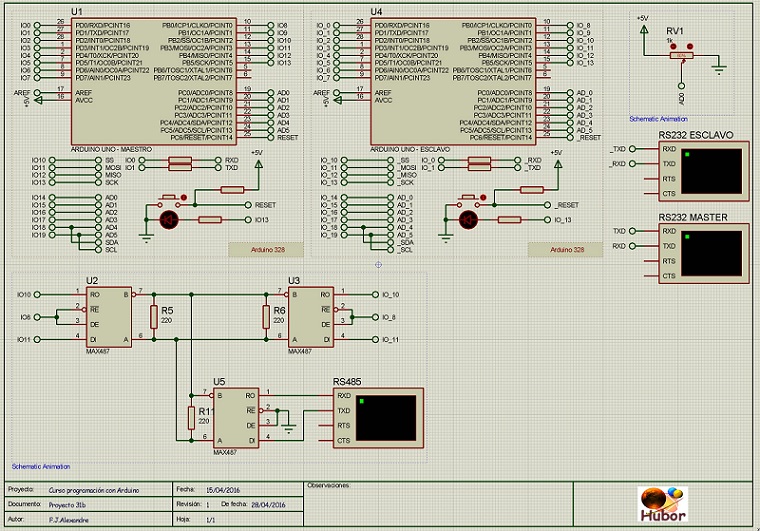
Task: Click the master IO13 terminal circle
Action: (248, 220)
